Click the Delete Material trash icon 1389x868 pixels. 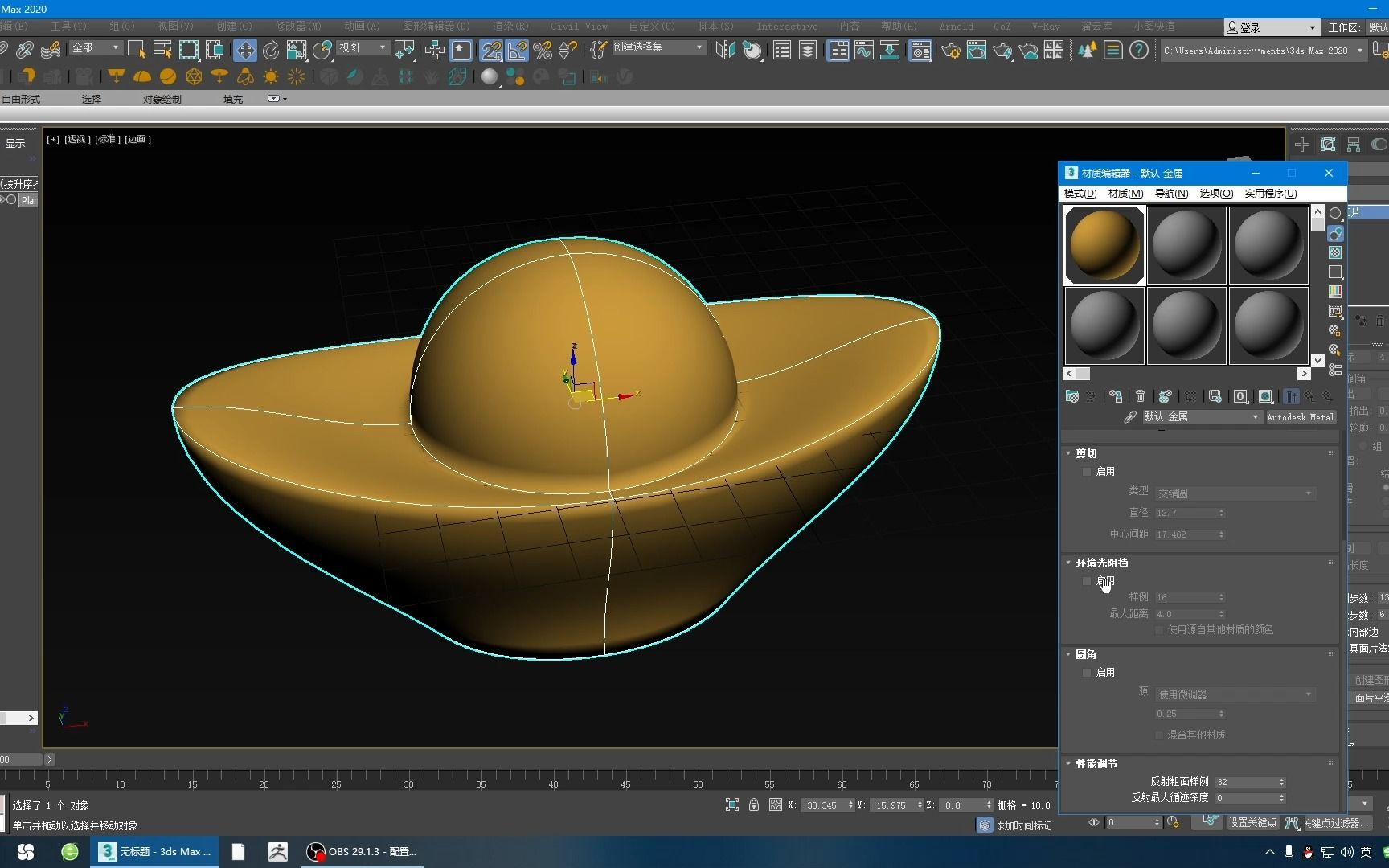coord(1141,395)
